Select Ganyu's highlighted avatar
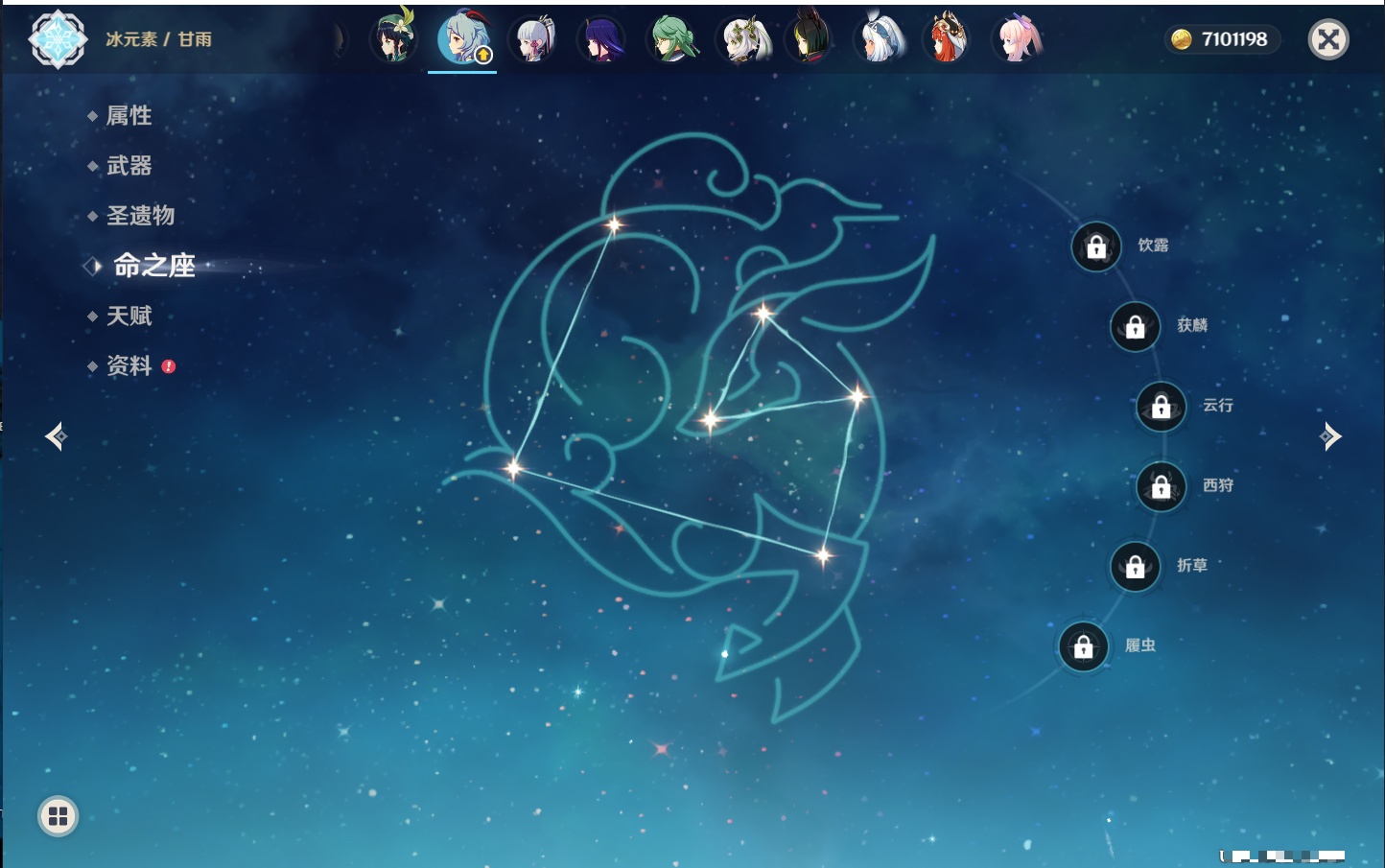Viewport: 1385px width, 868px height. (x=462, y=39)
